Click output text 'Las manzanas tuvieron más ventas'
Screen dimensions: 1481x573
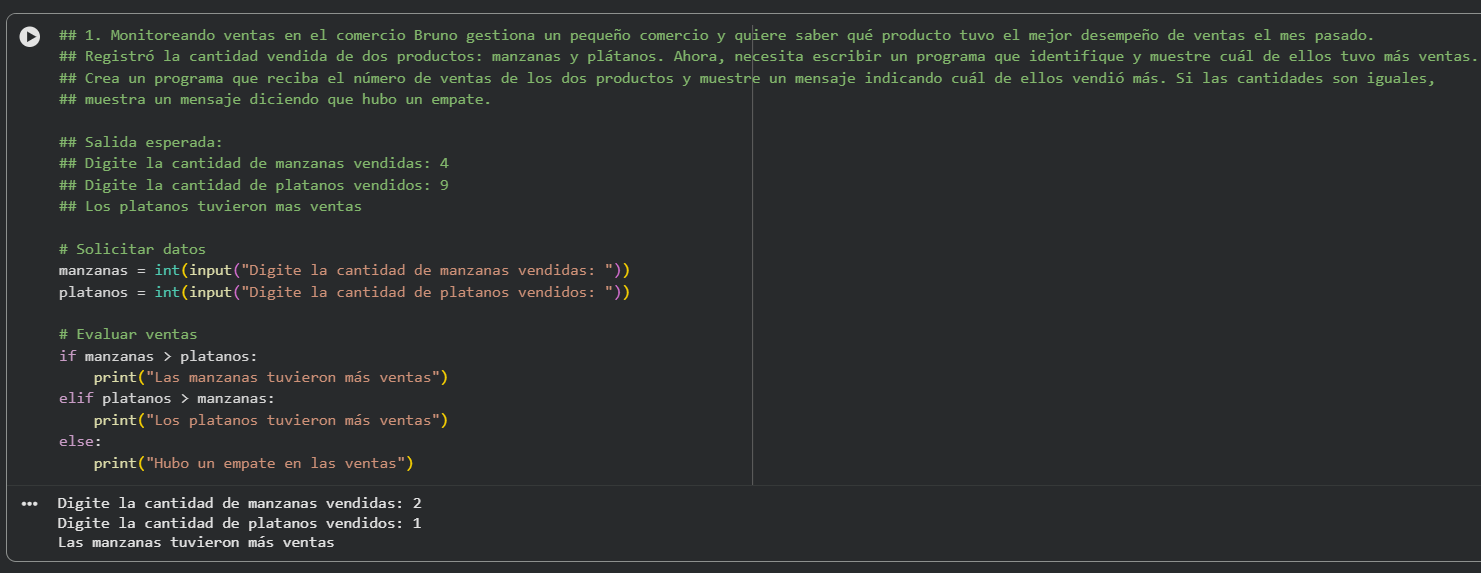[x=196, y=543]
